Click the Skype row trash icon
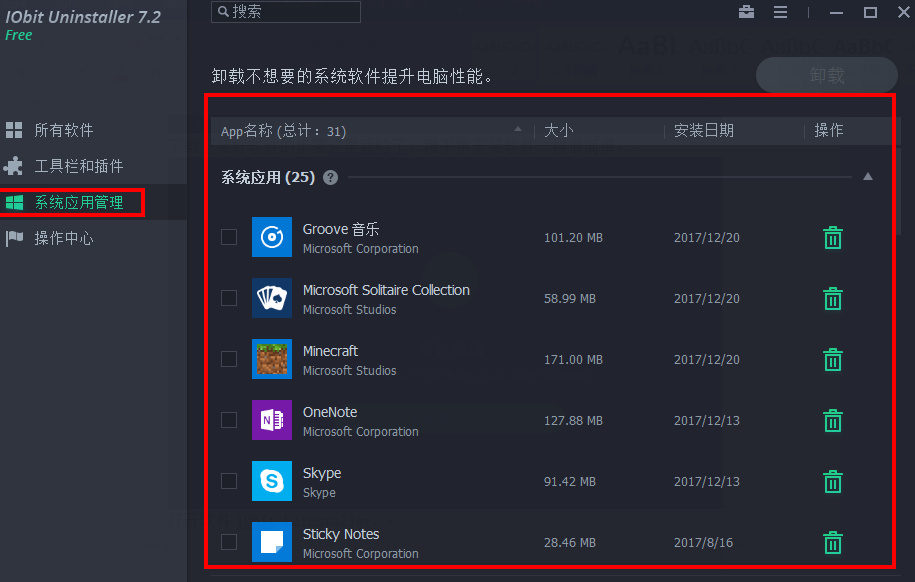The height and width of the screenshot is (582, 915). (833, 482)
